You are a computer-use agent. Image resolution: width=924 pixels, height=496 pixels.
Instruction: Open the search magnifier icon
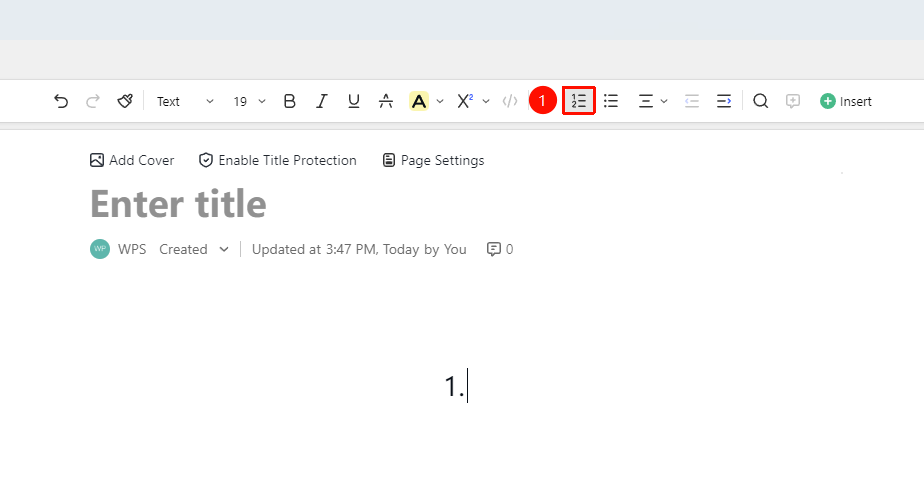point(761,101)
